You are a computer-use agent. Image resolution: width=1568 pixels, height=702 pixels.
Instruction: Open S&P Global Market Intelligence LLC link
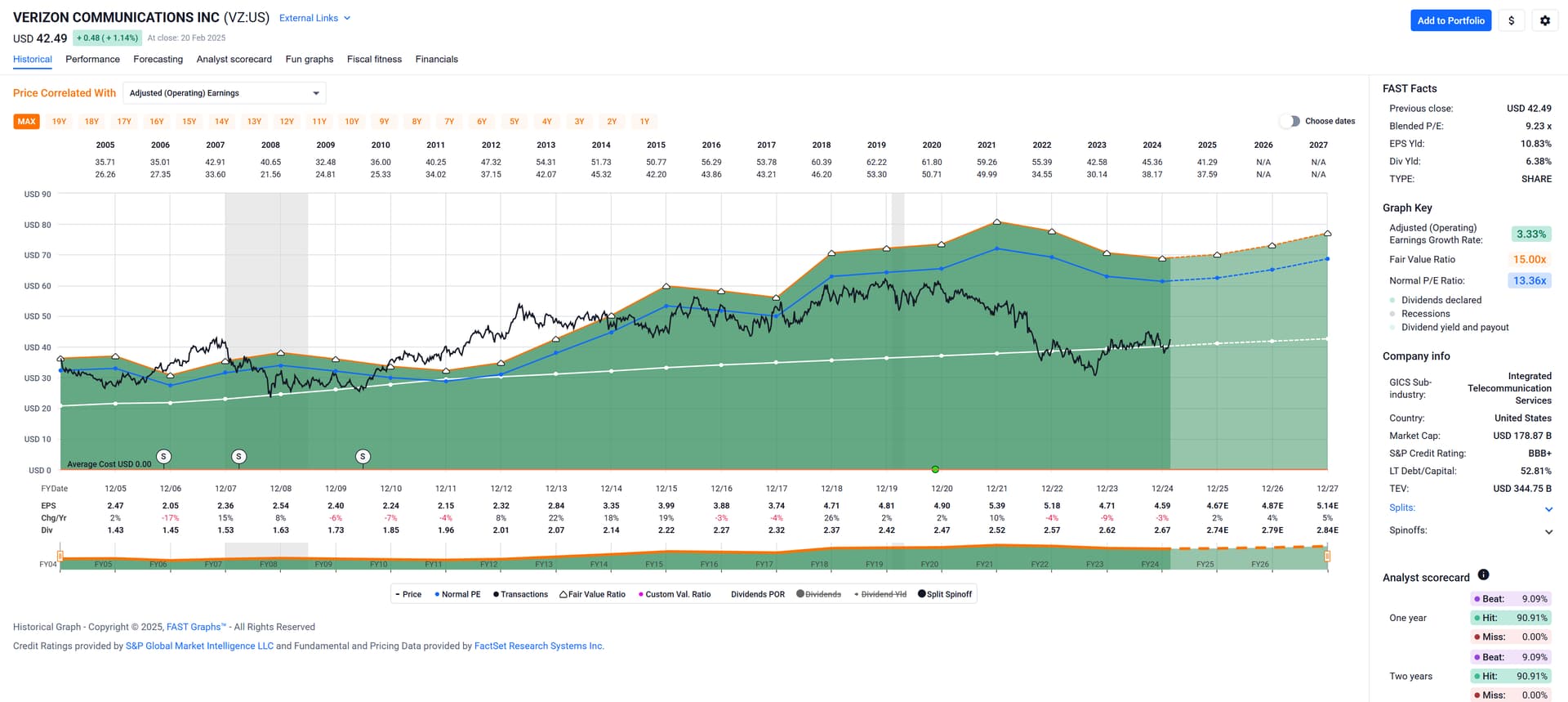click(199, 646)
